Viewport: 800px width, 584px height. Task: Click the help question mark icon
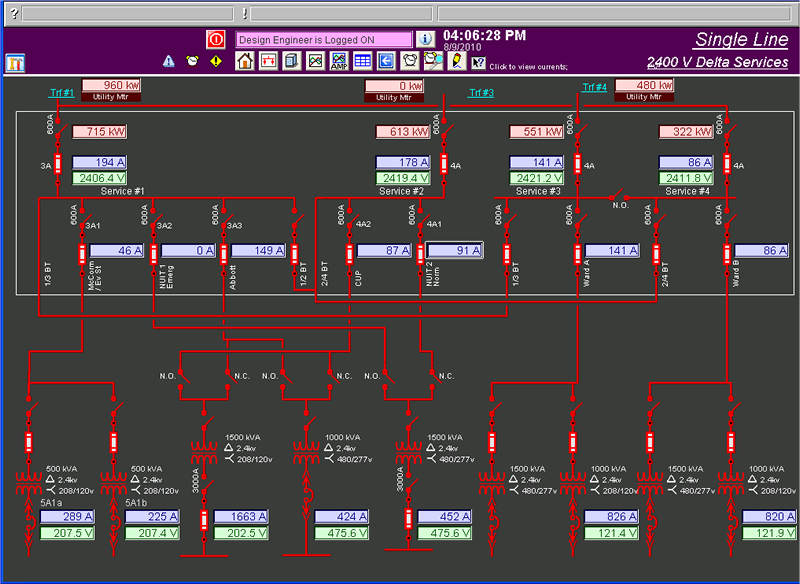click(x=478, y=62)
